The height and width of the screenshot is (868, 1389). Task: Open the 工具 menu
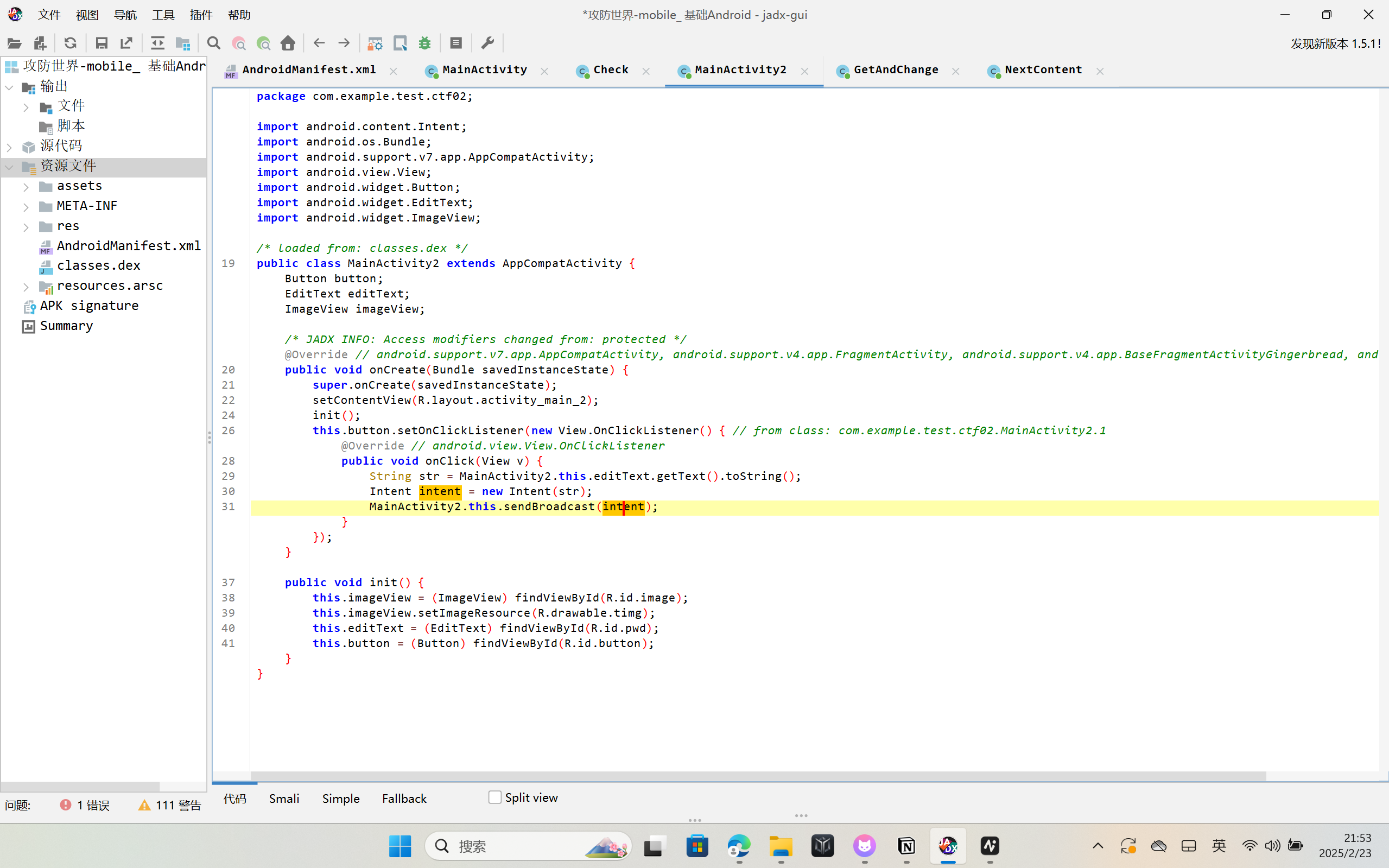[163, 15]
